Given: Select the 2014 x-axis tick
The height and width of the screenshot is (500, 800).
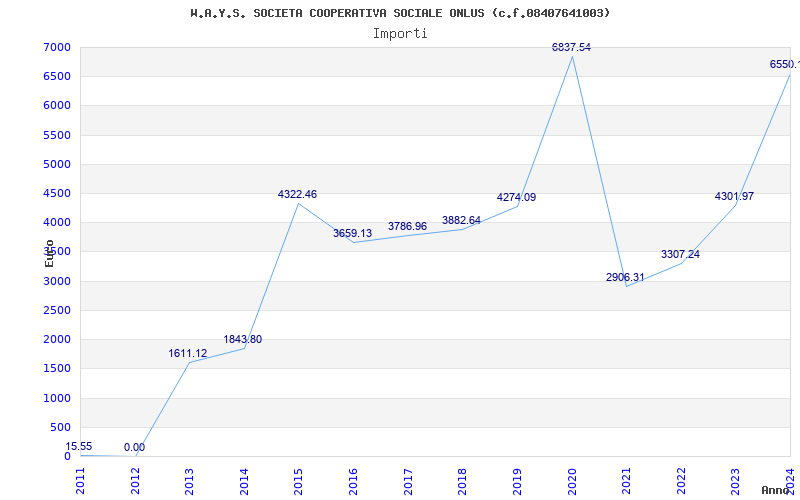Looking at the screenshot, I should pos(244,481).
